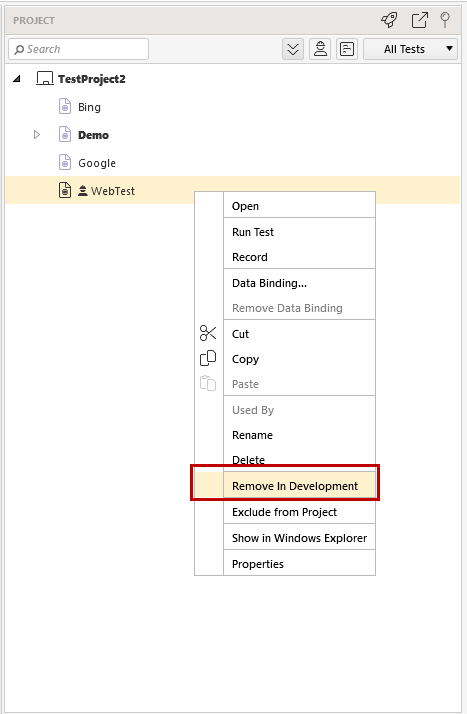Click the In Development badge beside WebTest
Image resolution: width=467 pixels, height=714 pixels.
pyautogui.click(x=82, y=191)
